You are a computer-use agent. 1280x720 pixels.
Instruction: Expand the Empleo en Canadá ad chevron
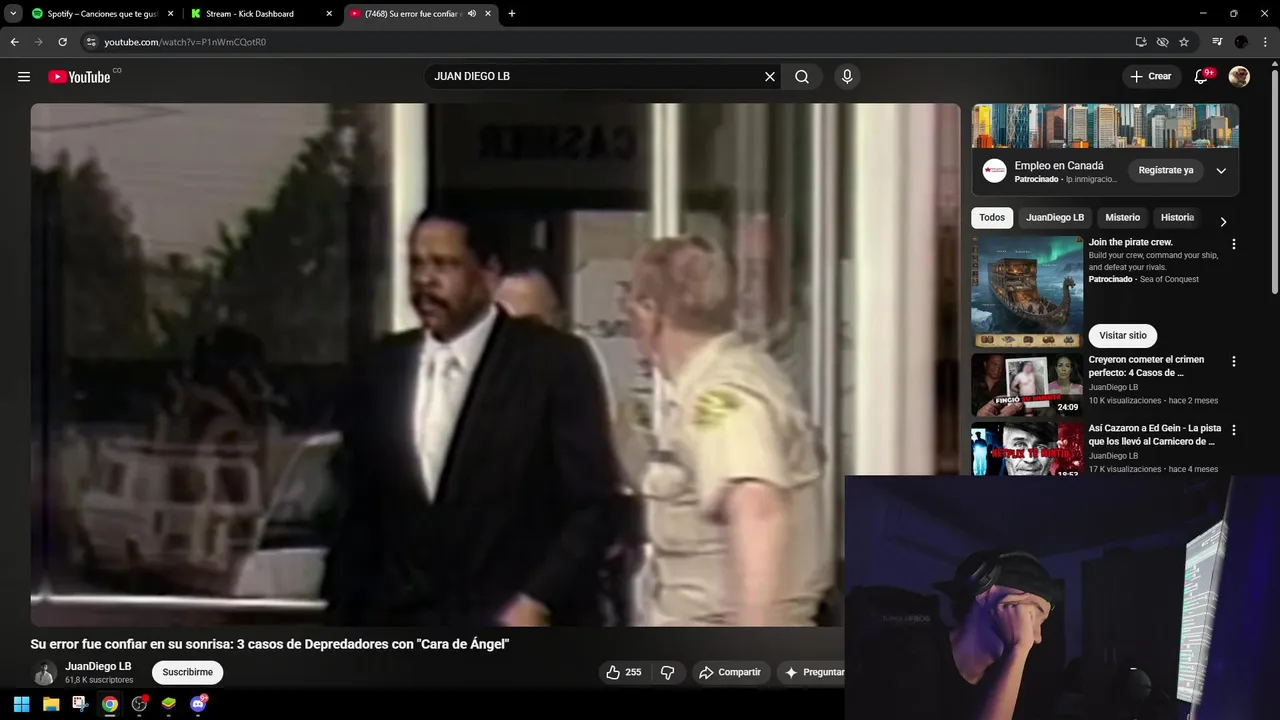coord(1221,171)
